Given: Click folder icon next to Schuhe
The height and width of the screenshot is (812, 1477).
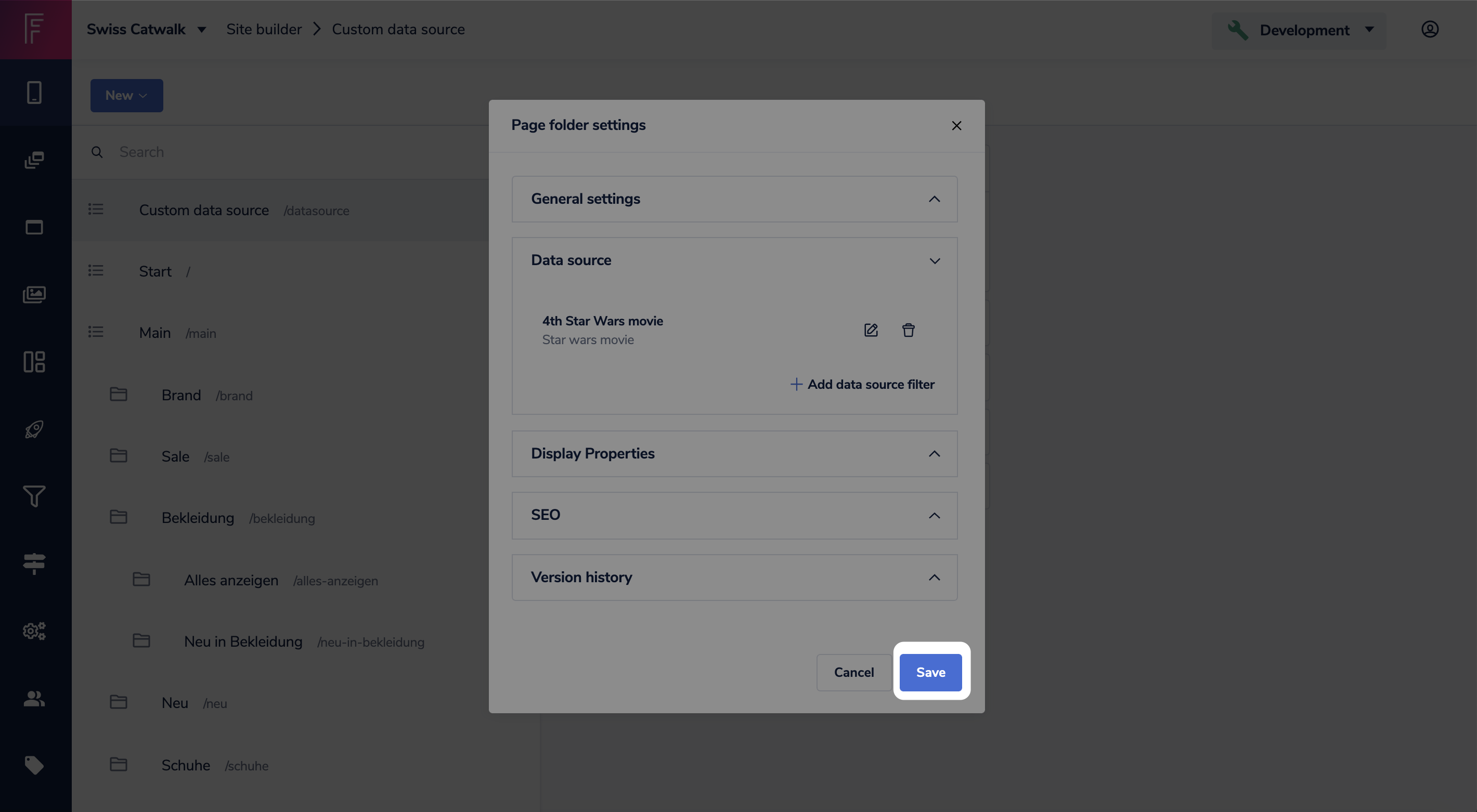Looking at the screenshot, I should click(x=119, y=765).
